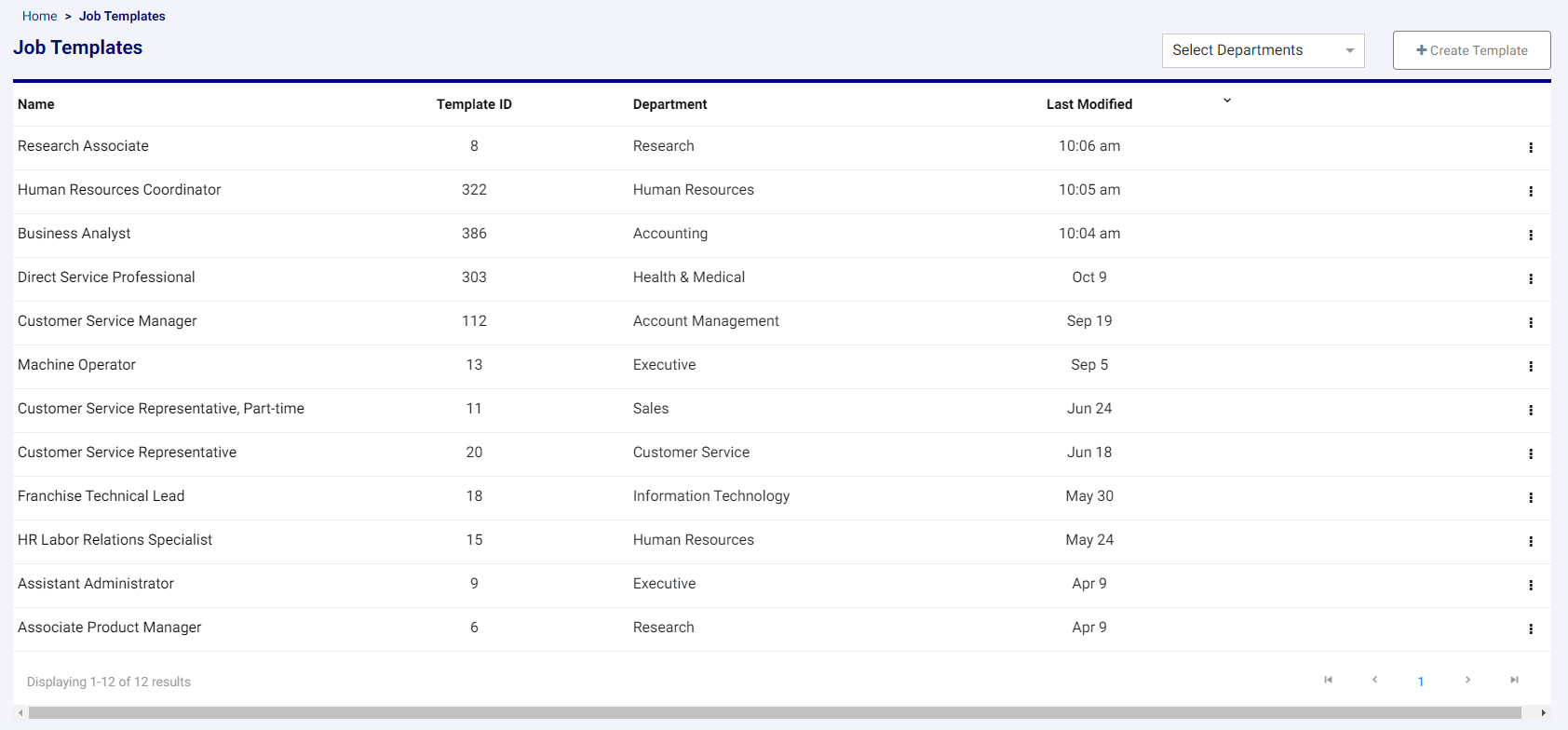Click the Job Templates breadcrumb
Image resolution: width=1568 pixels, height=730 pixels.
122,16
